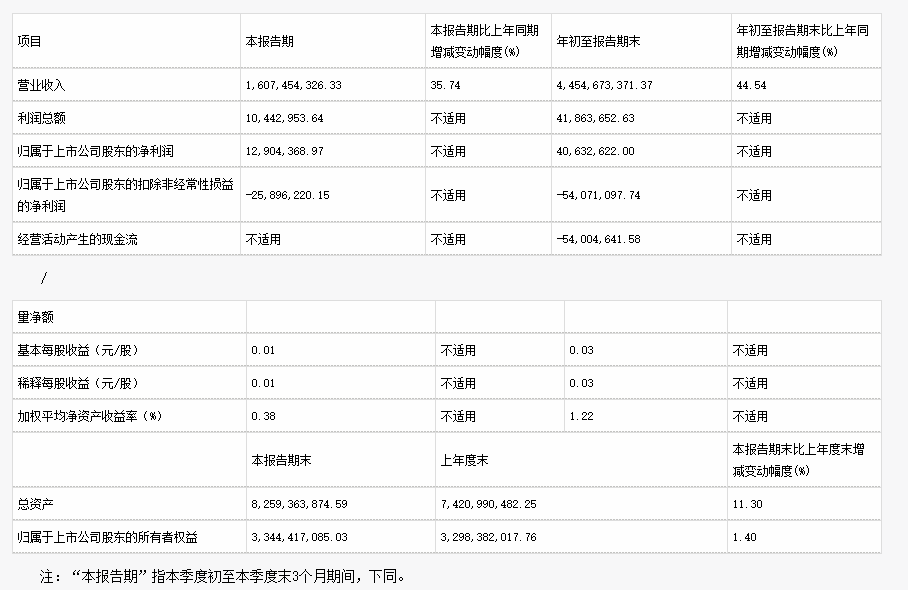Click the percentage value 44.54
The image size is (908, 590).
click(744, 85)
